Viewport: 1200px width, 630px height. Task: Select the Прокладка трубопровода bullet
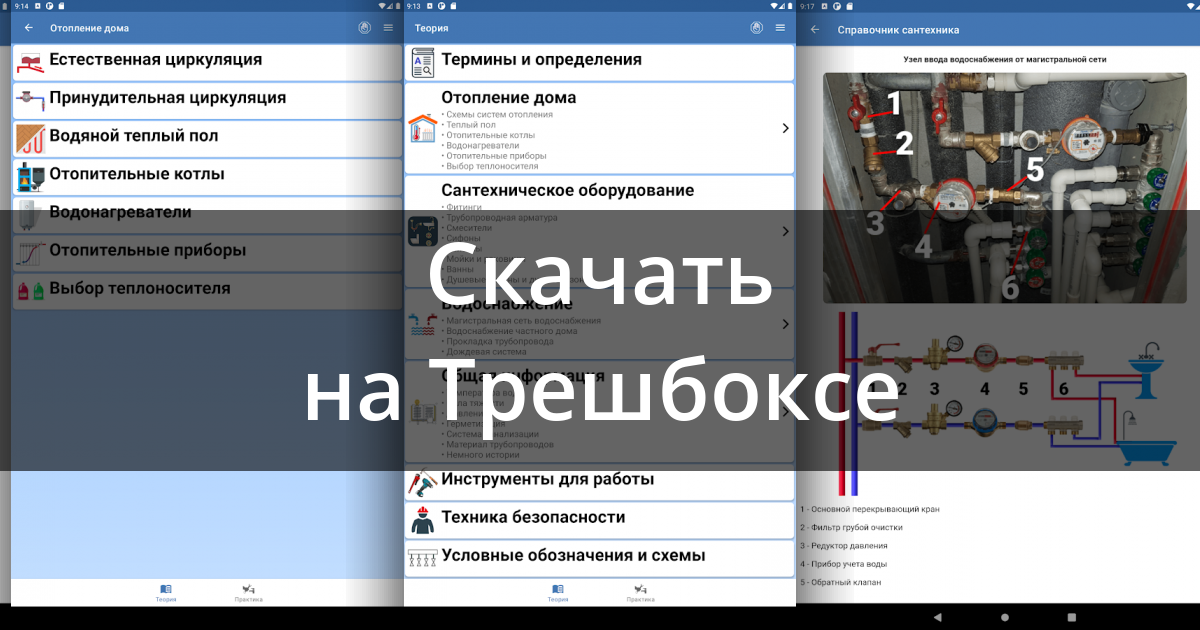[x=498, y=341]
